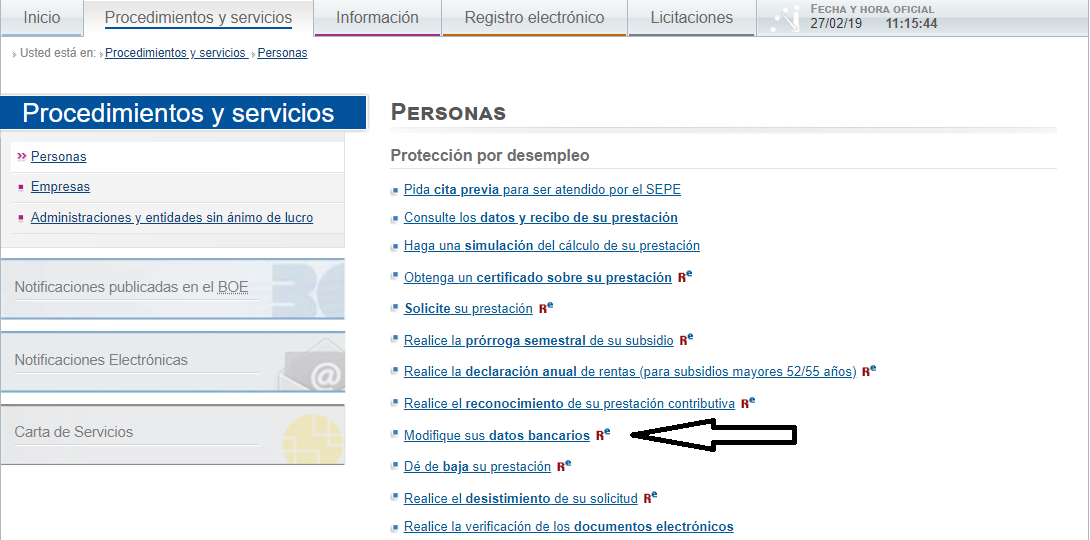Click the Re icon beside prórroga semestral link

[x=686, y=340]
